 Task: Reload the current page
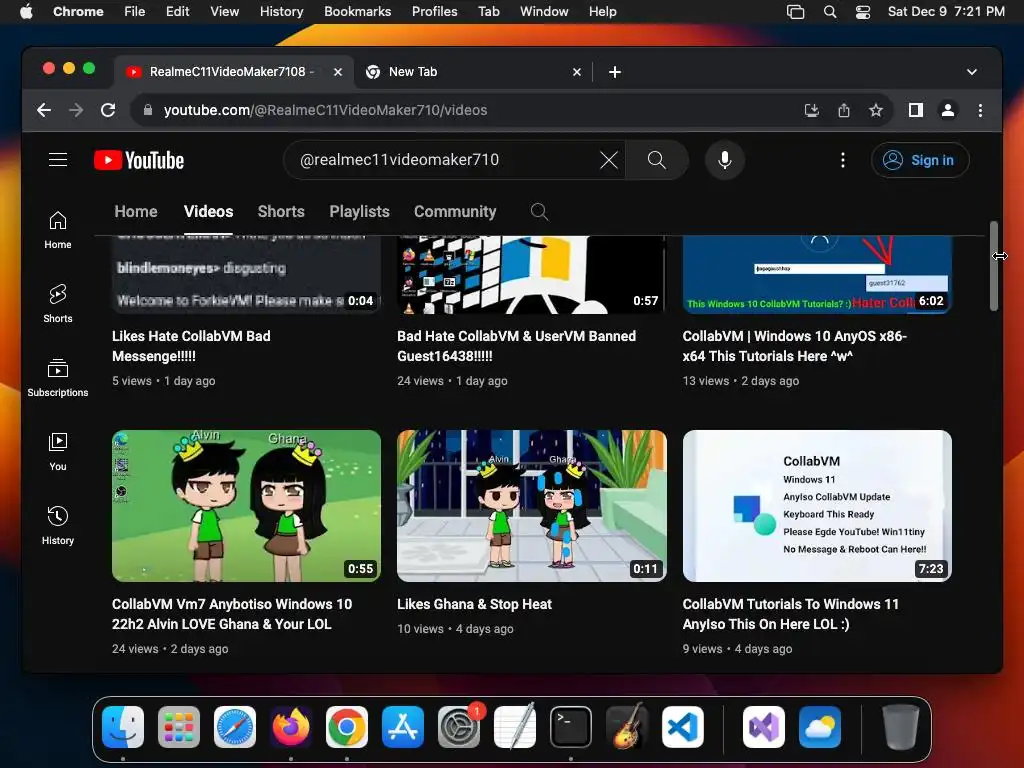[x=108, y=110]
